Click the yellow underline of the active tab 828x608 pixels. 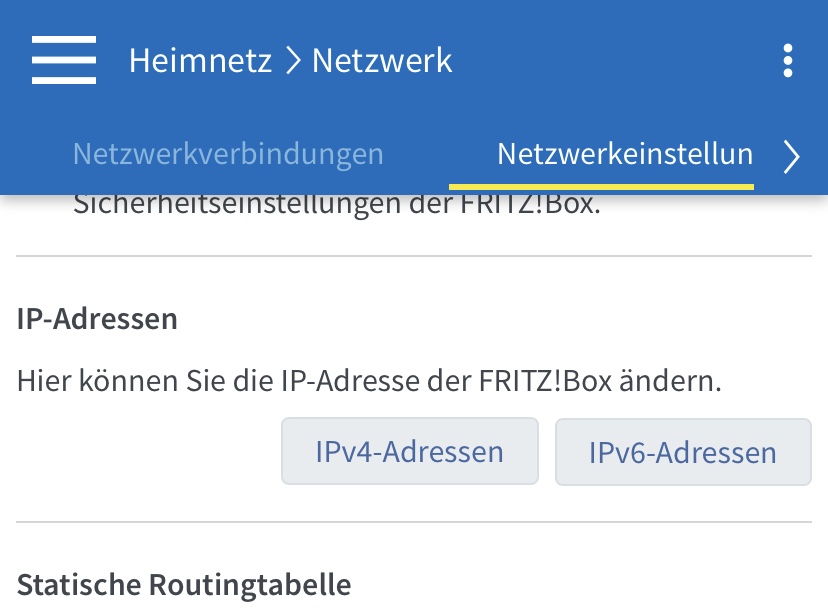tap(601, 186)
